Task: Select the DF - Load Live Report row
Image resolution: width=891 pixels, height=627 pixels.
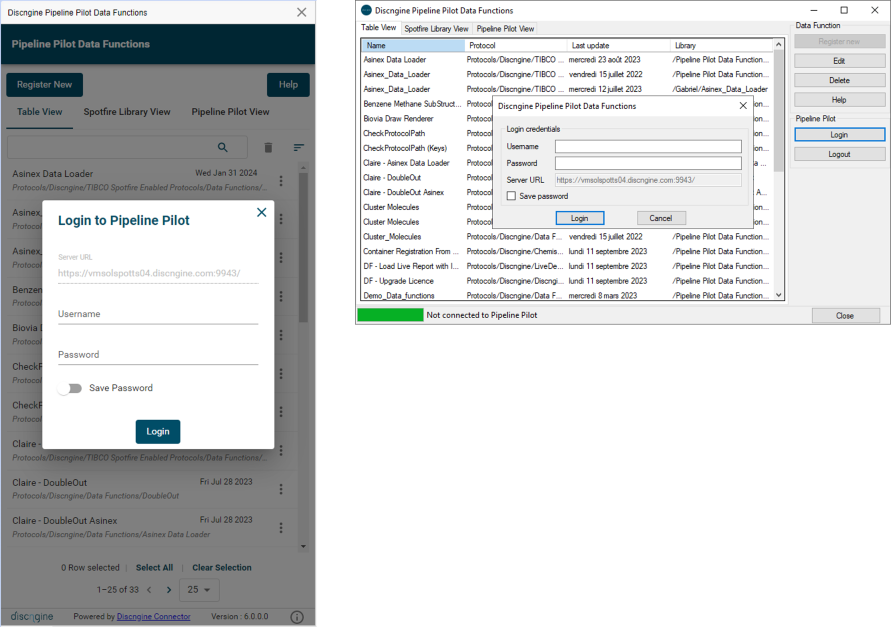Action: coord(567,267)
